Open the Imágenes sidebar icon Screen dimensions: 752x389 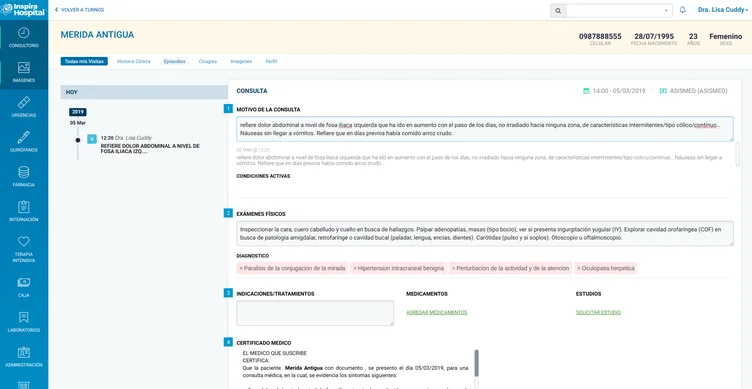point(24,68)
